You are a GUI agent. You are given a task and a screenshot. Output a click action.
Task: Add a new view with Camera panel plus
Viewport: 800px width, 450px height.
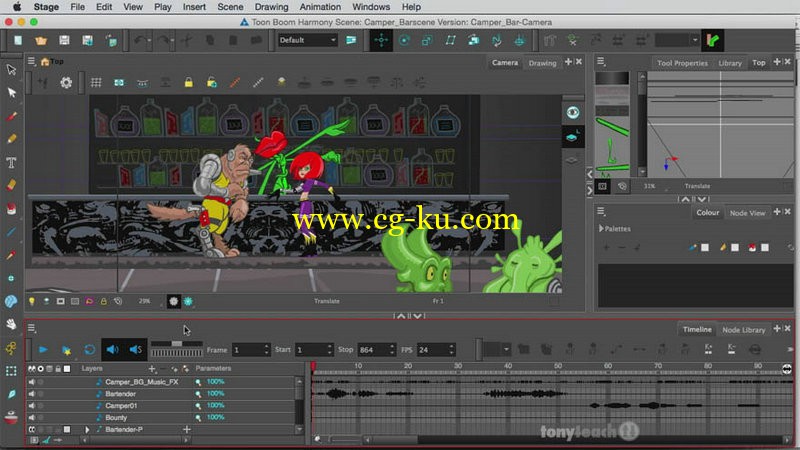(568, 62)
